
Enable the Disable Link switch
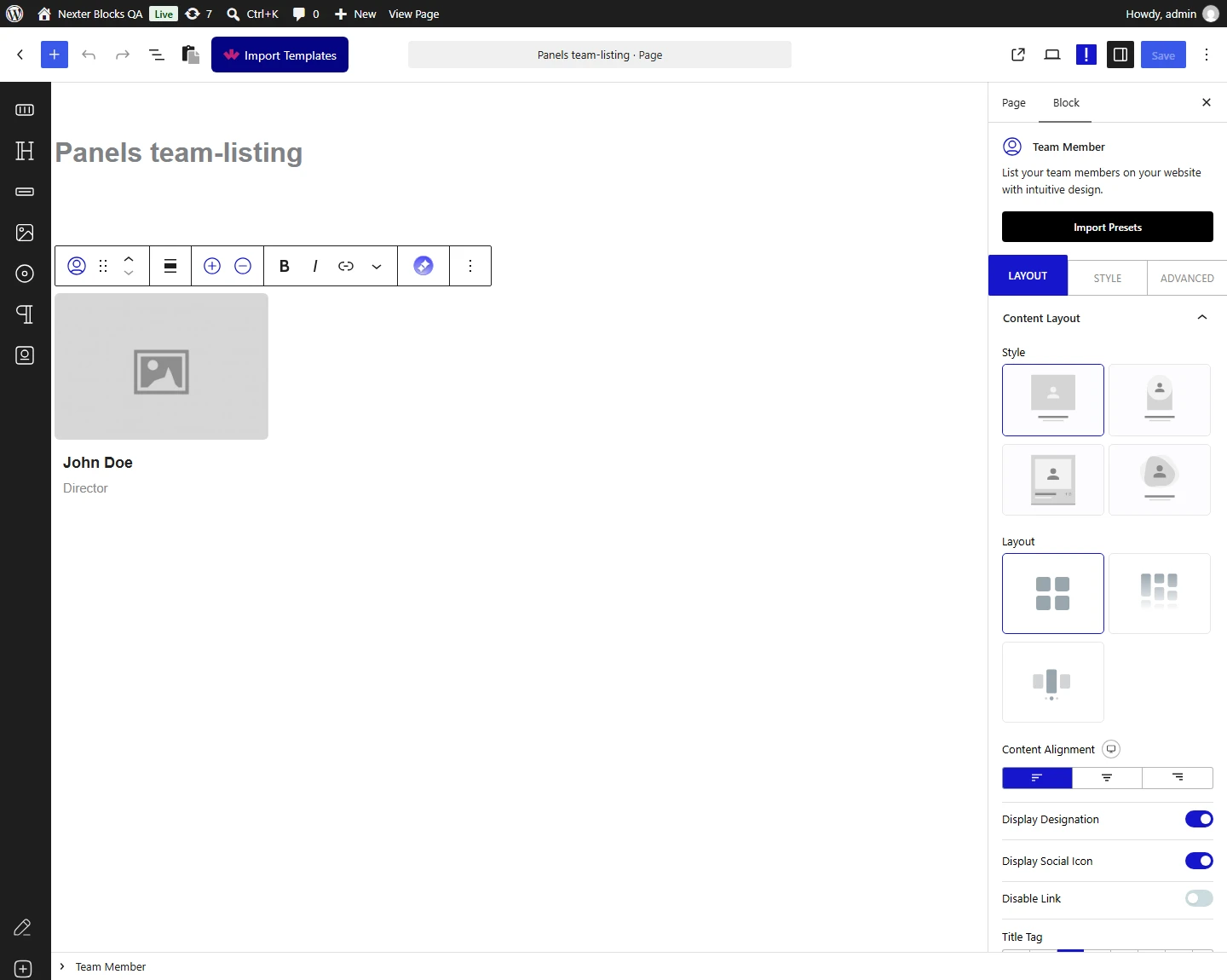pyautogui.click(x=1199, y=898)
